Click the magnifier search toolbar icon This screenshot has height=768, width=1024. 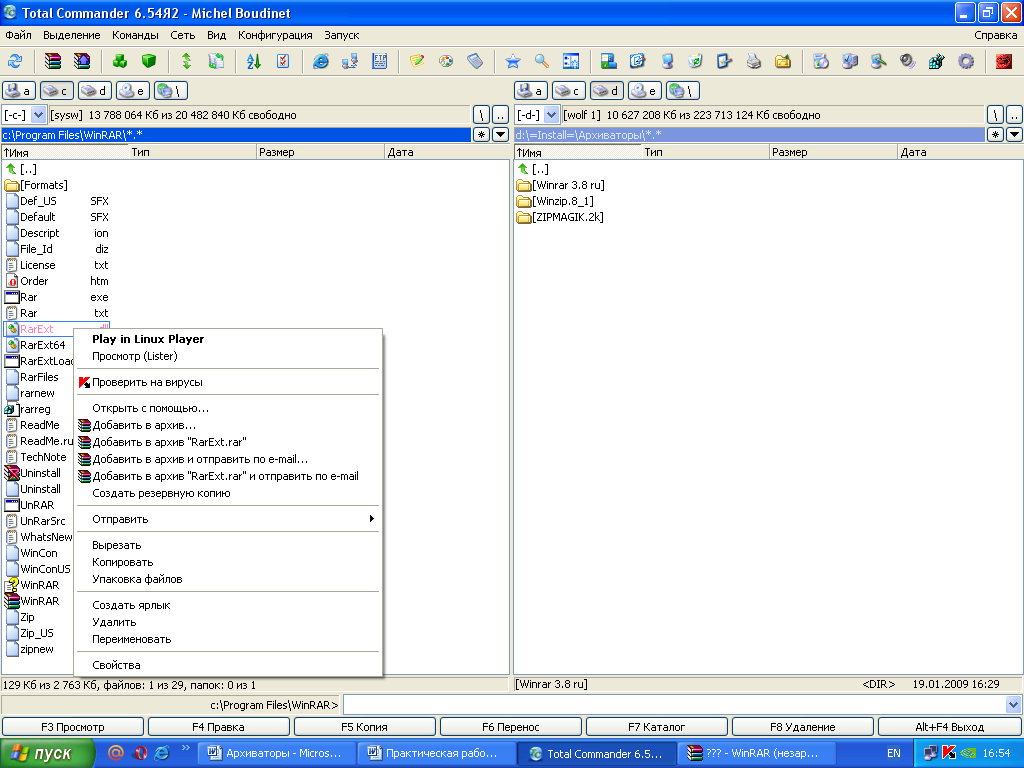tap(541, 61)
